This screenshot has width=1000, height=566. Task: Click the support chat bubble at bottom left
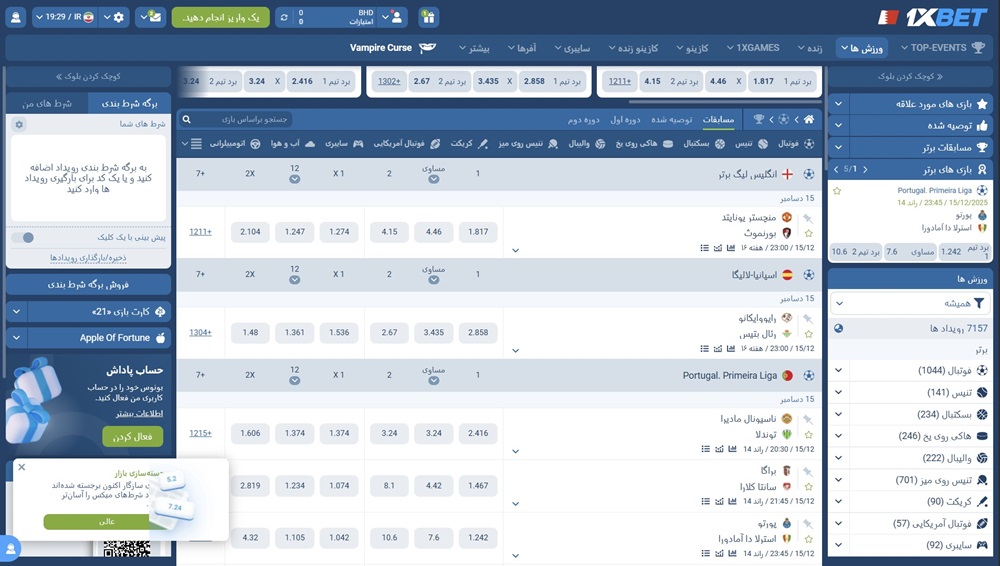click(11, 549)
